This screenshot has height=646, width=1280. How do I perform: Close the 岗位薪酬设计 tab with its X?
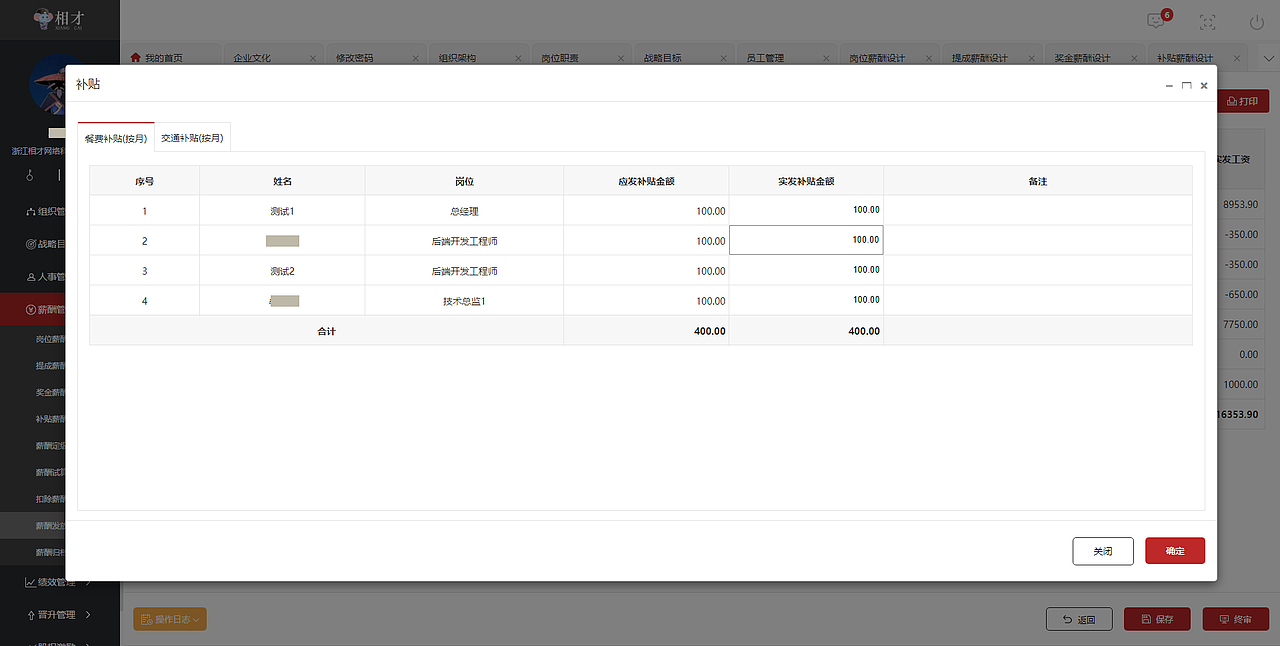(x=929, y=58)
